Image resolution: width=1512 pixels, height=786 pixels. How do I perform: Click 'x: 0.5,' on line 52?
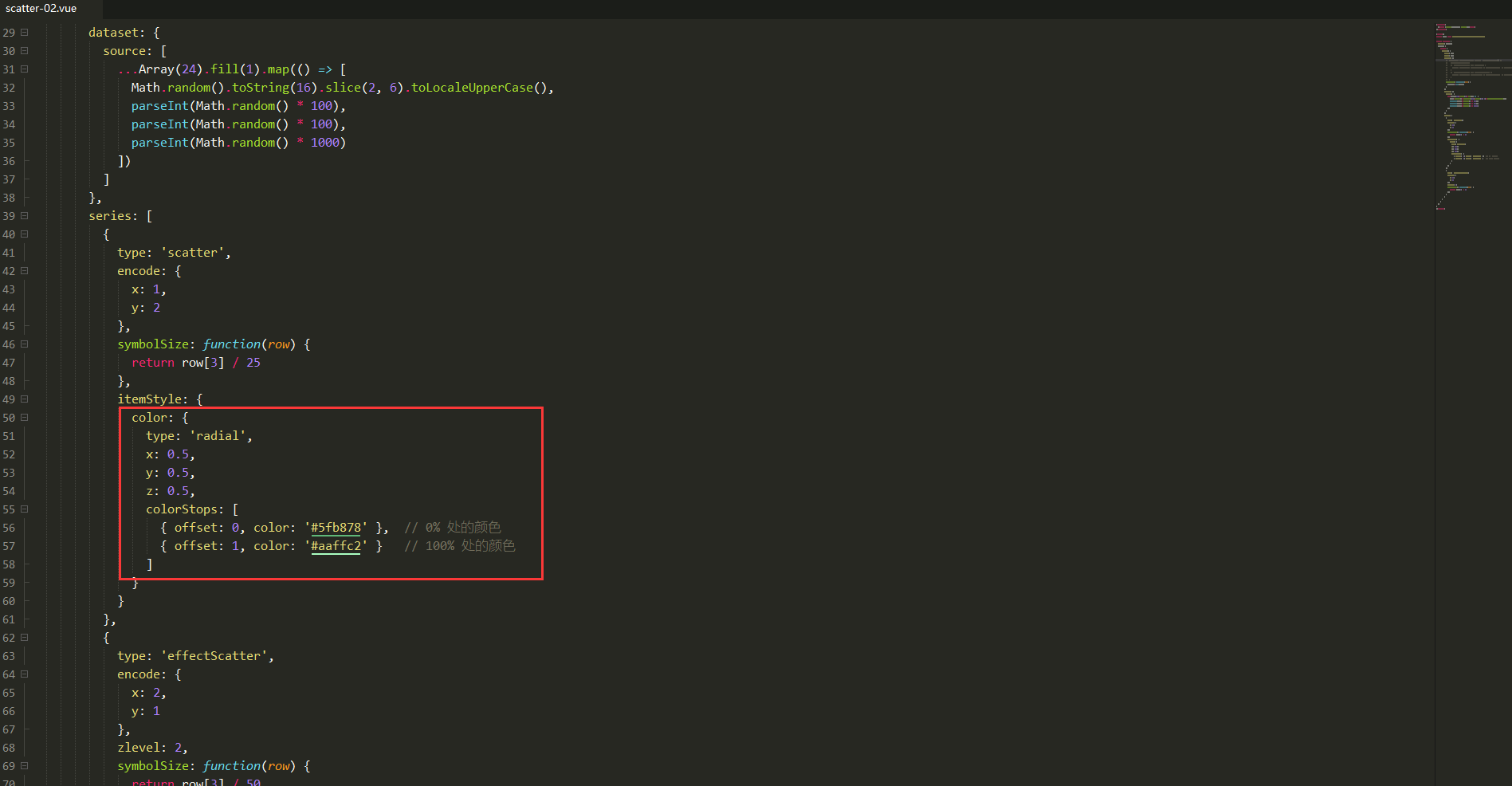pos(171,454)
